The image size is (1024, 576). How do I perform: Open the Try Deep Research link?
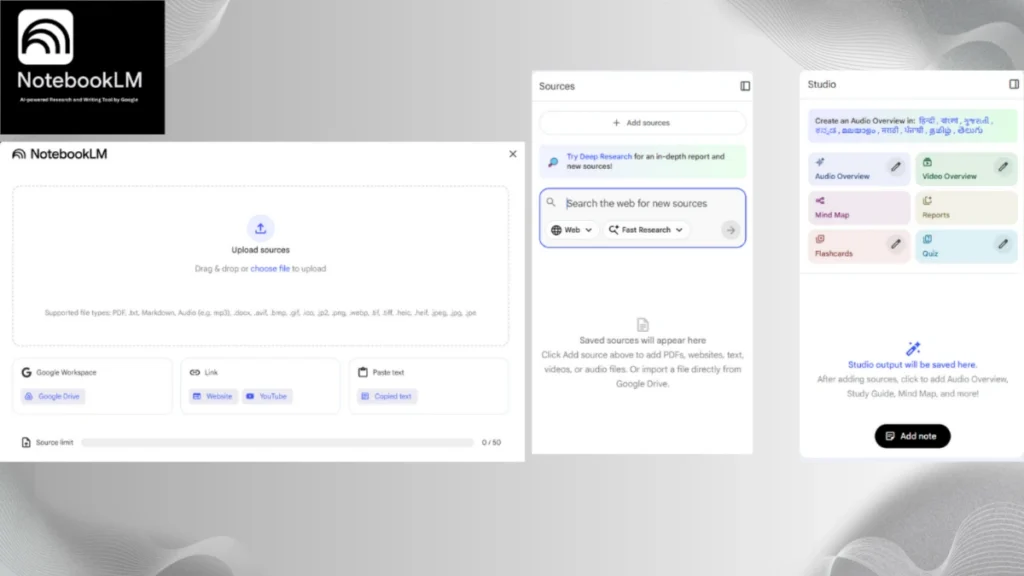point(599,156)
